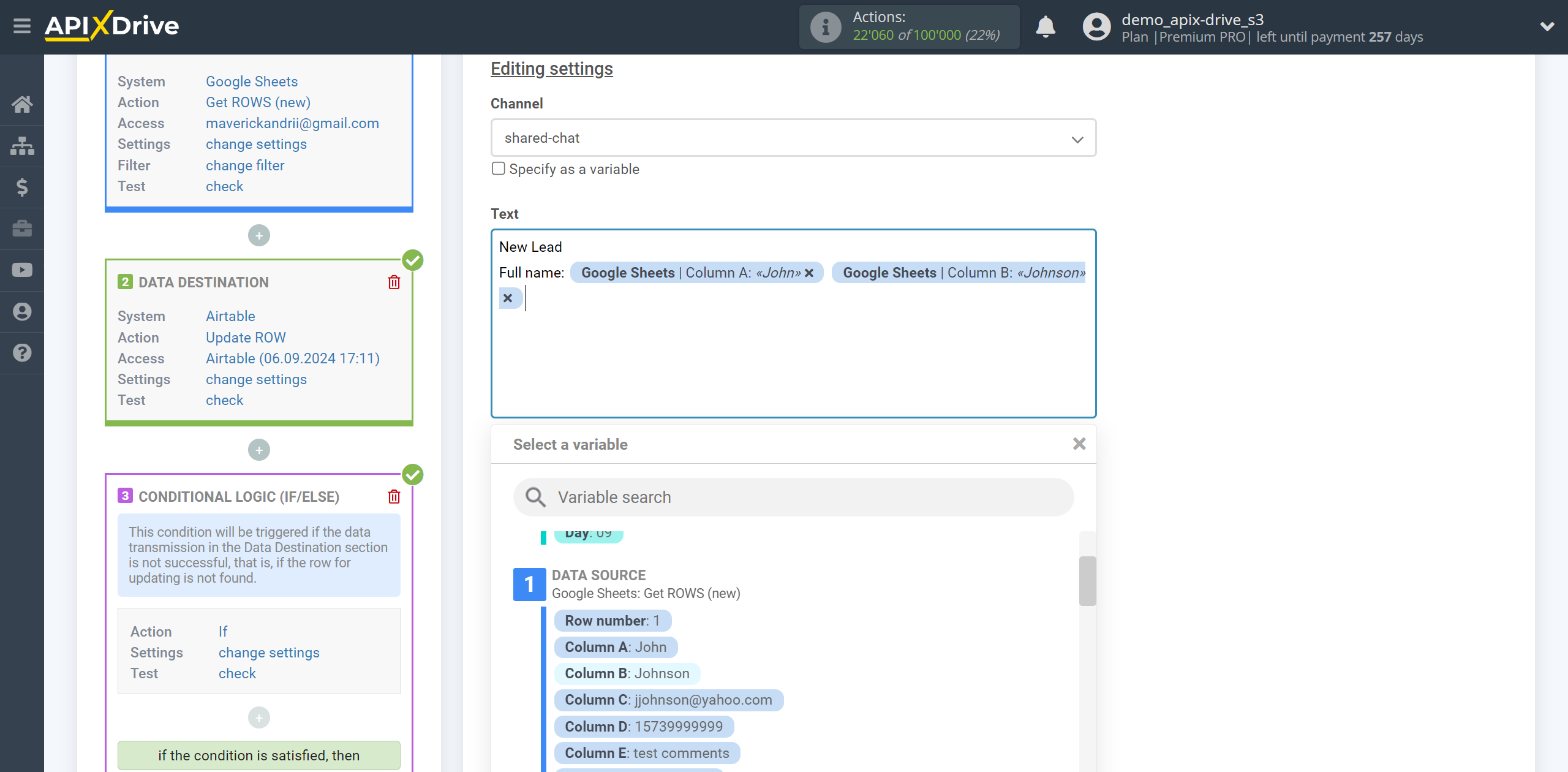Click change settings in Data Source
The width and height of the screenshot is (1568, 772).
click(x=256, y=144)
